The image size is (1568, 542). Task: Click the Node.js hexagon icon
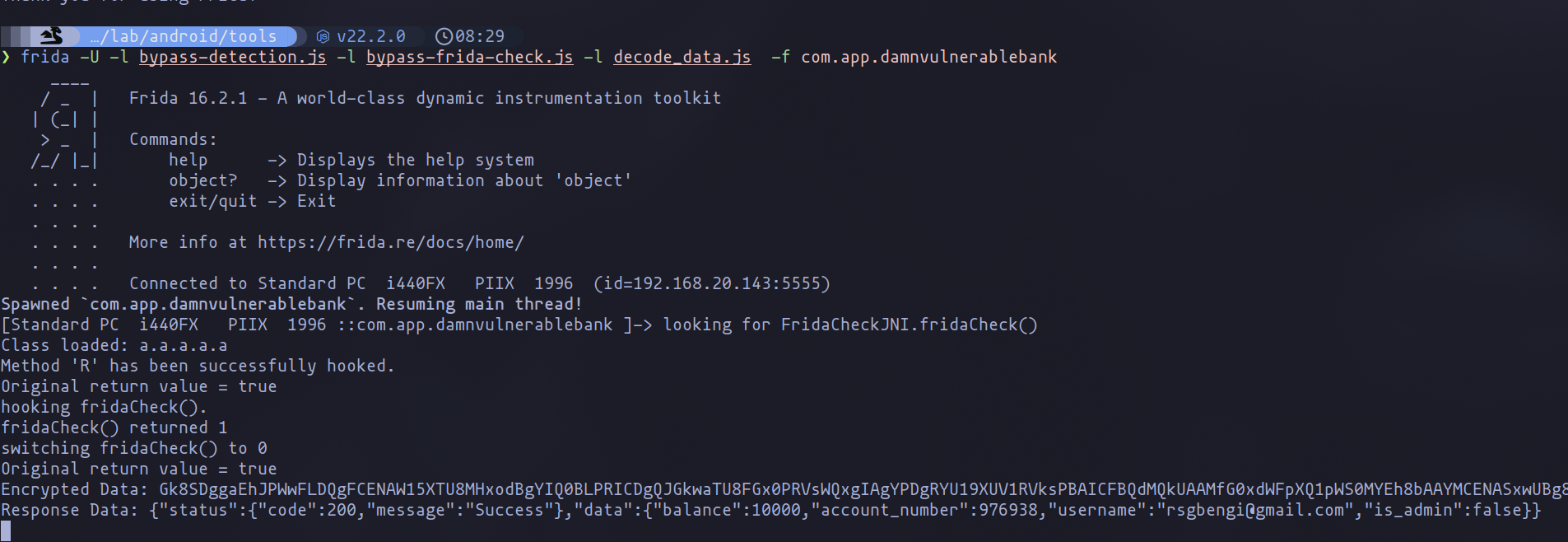[323, 36]
